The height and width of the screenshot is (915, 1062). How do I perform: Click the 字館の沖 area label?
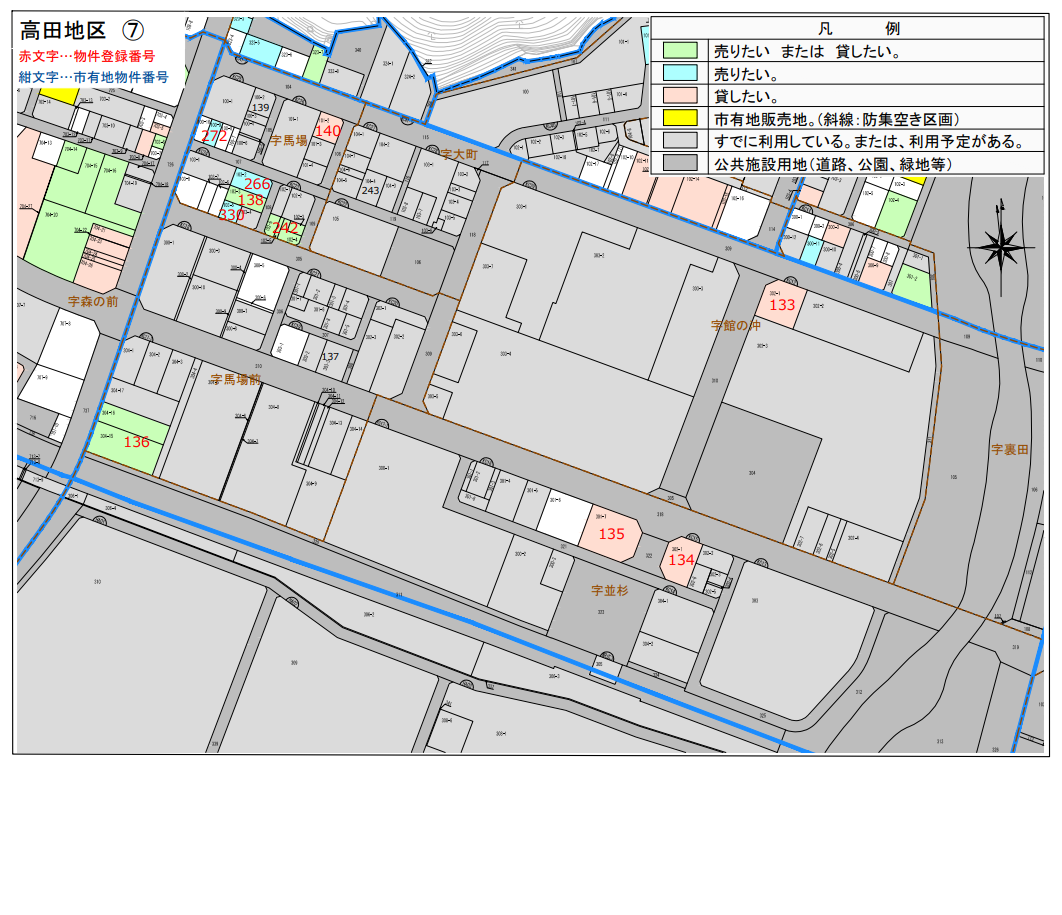(x=736, y=325)
